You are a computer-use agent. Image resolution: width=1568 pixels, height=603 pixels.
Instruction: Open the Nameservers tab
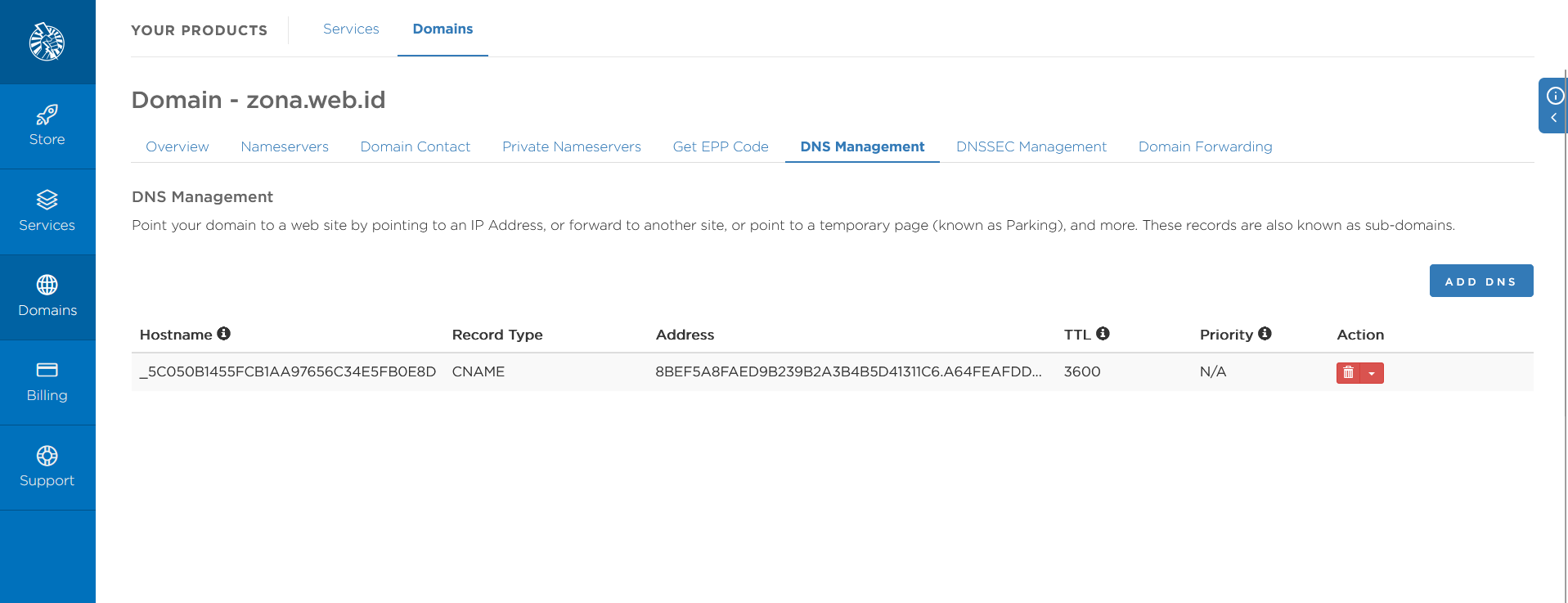(285, 146)
